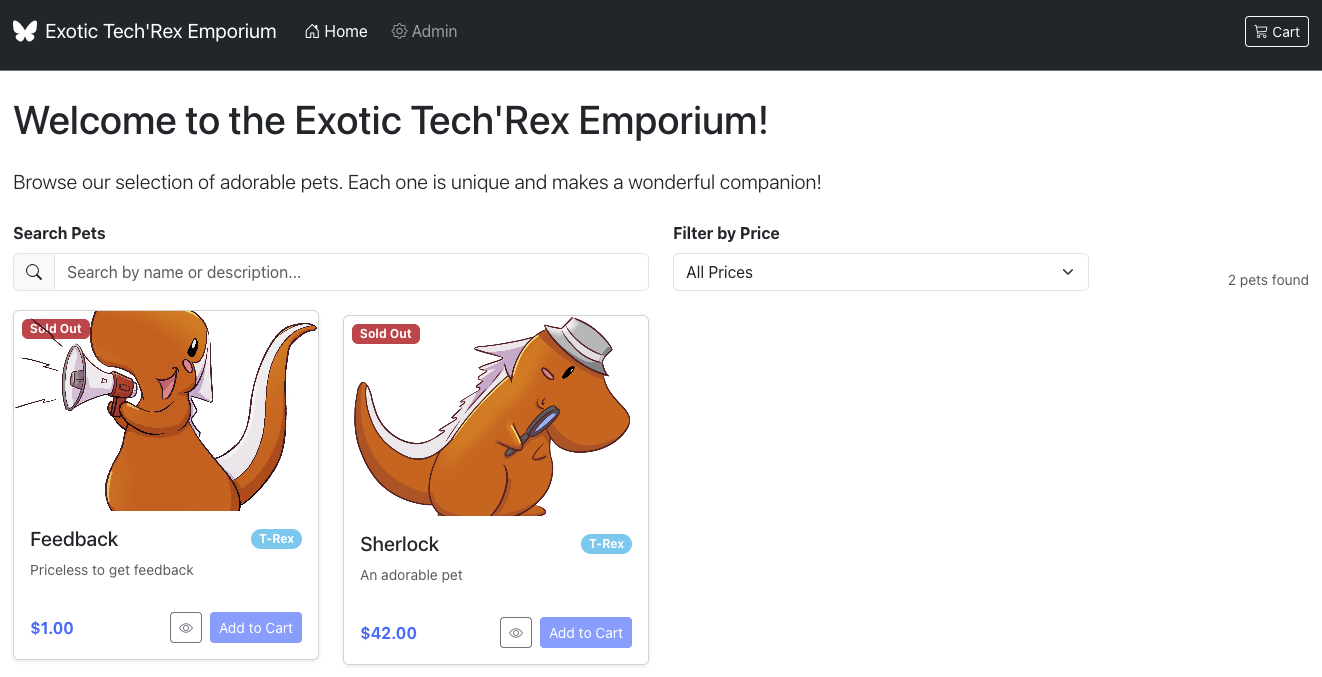Click the butterfly logo icon in navbar
This screenshot has width=1322, height=677.
point(25,31)
